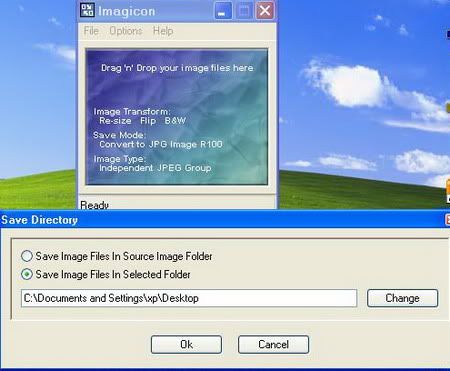Click the Ready status text

[x=95, y=205]
